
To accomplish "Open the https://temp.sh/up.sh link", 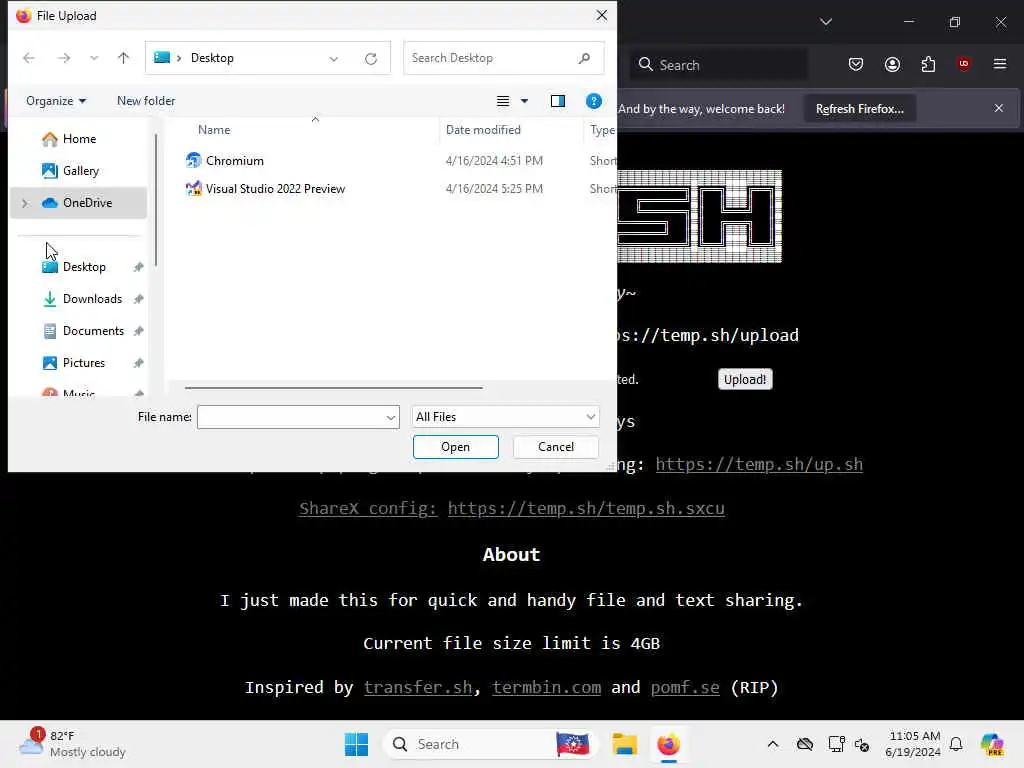I will pos(759,464).
